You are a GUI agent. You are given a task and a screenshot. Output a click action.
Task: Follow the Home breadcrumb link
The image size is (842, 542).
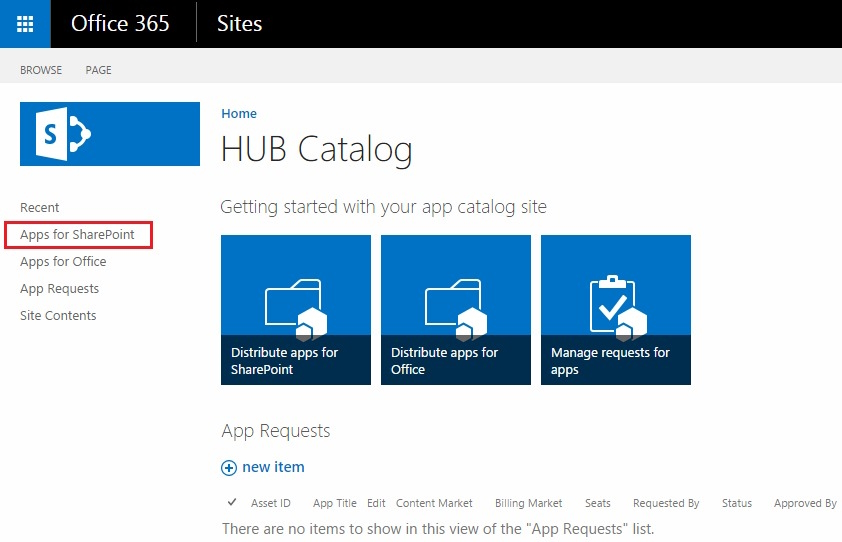point(239,113)
